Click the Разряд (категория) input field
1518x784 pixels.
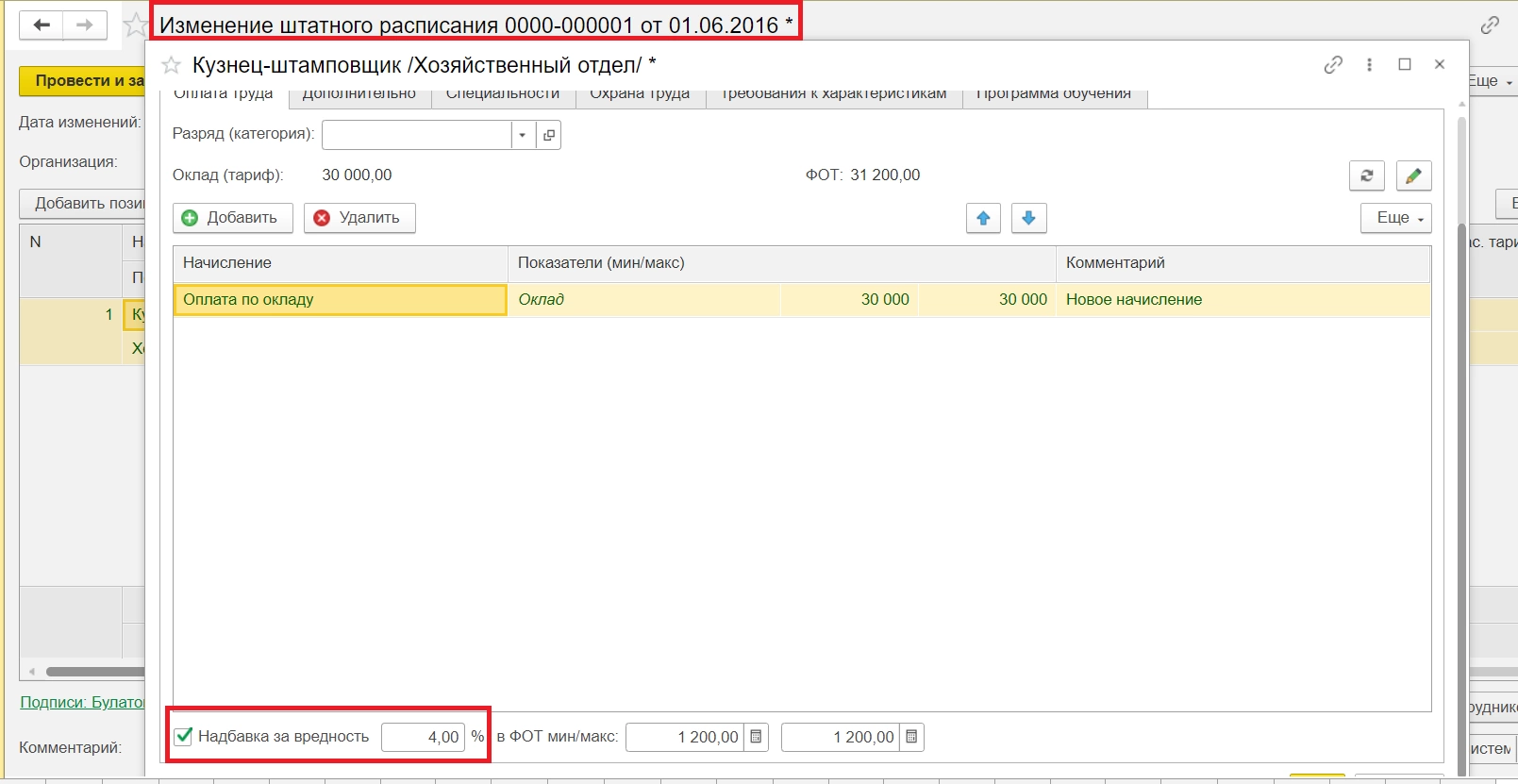pos(417,135)
